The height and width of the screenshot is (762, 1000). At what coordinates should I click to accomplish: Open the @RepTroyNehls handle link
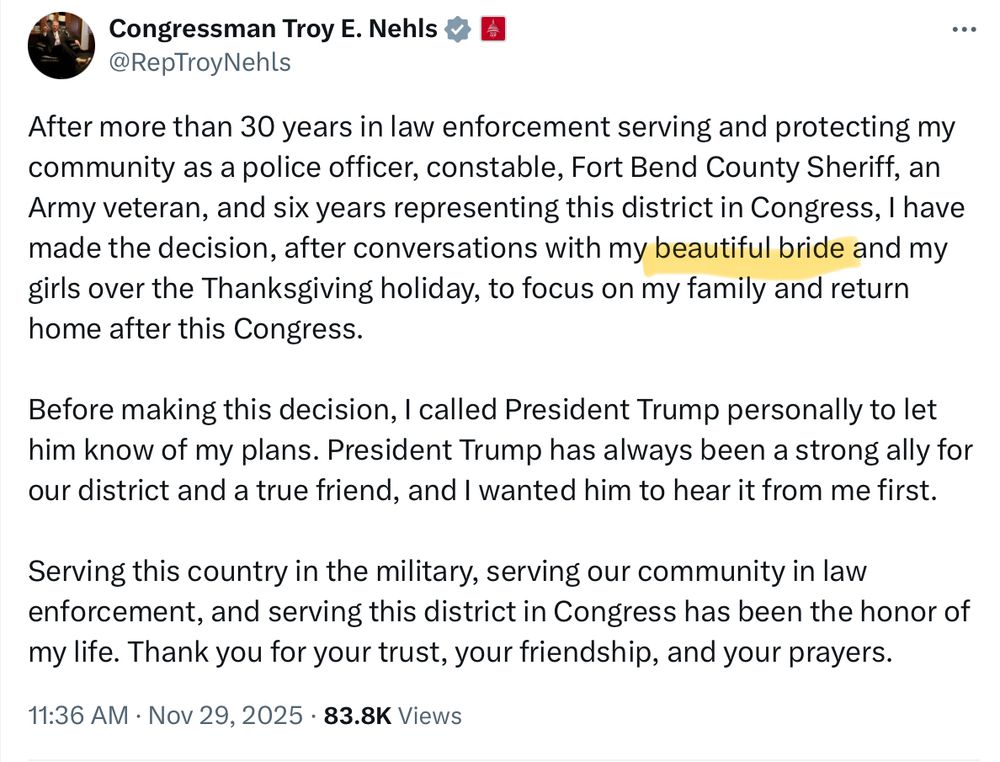tap(199, 63)
